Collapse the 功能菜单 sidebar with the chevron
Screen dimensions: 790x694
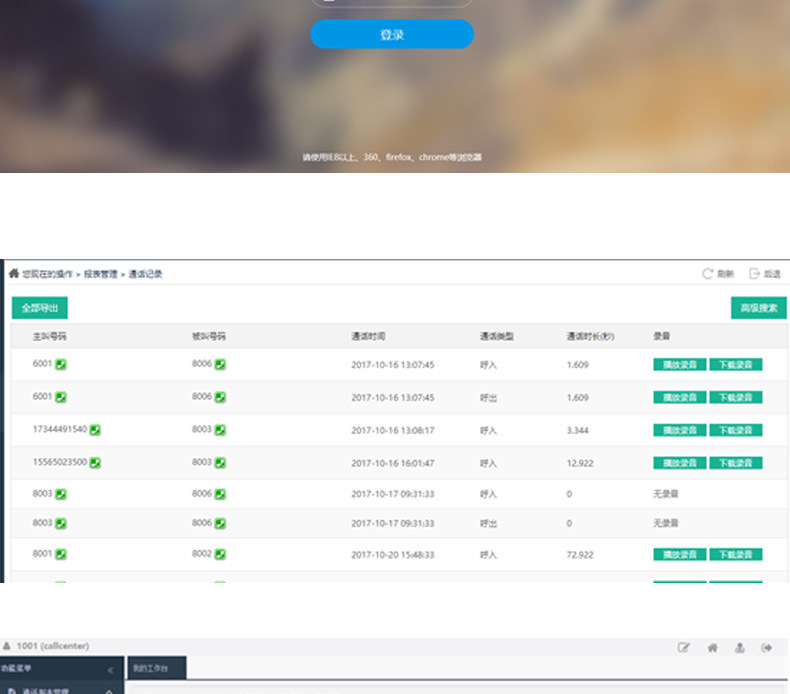[111, 670]
